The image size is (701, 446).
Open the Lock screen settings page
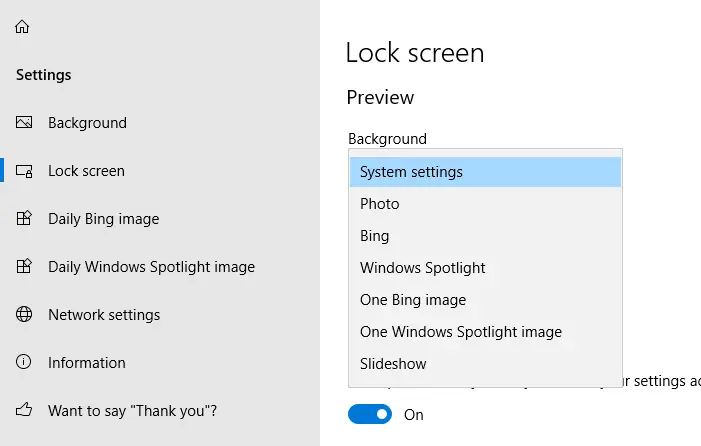[86, 171]
